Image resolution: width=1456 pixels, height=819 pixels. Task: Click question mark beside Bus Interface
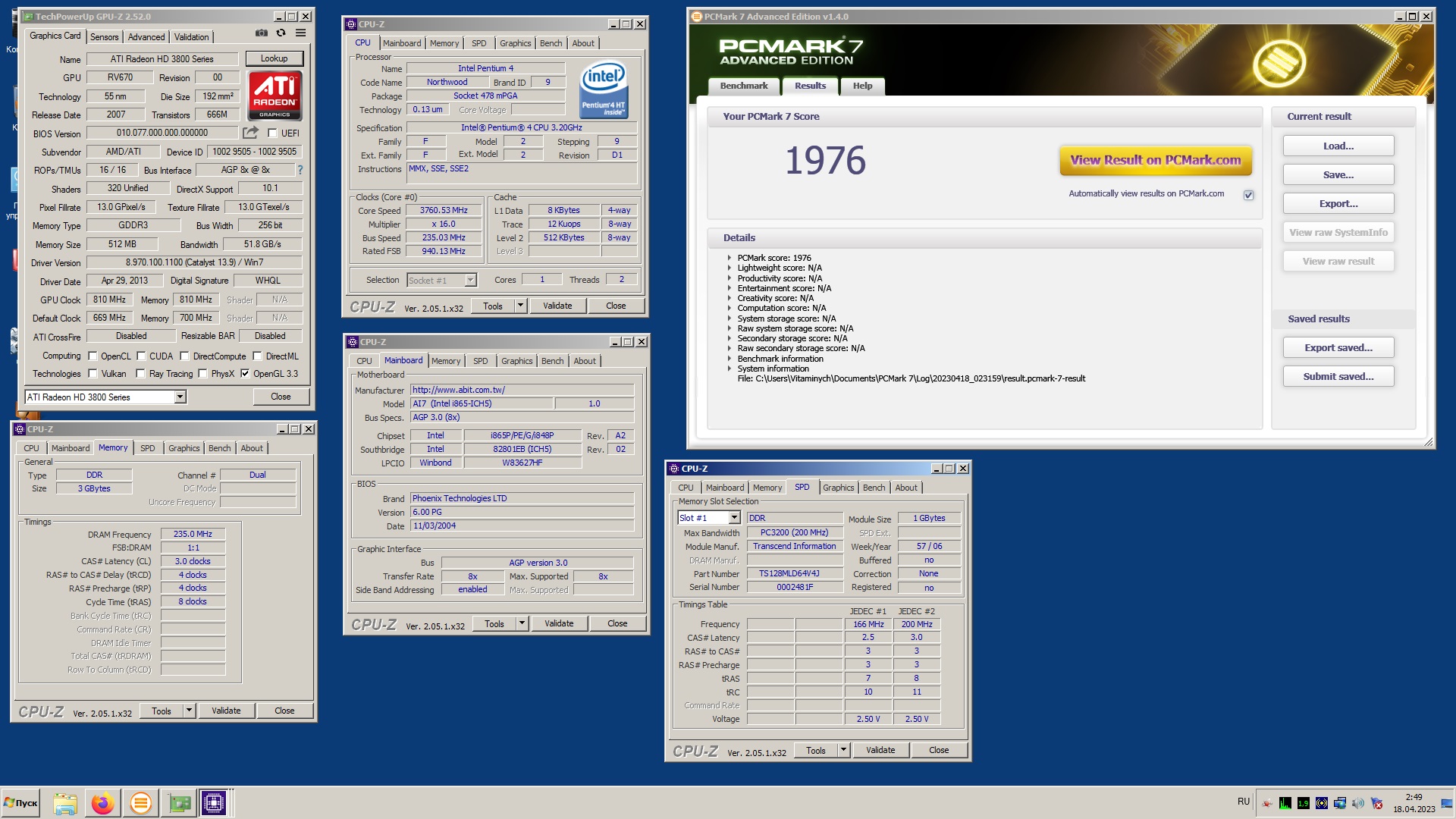300,170
